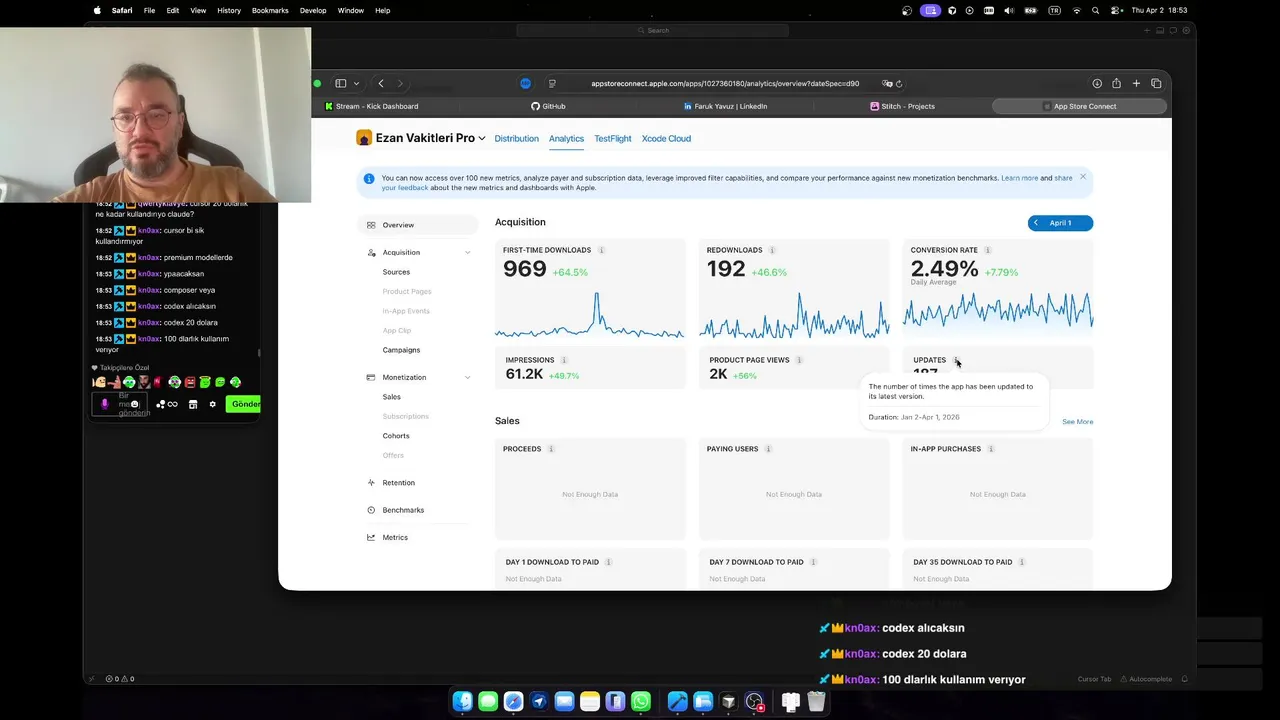
Task: Switch to the Analytics tab
Action: tap(566, 139)
